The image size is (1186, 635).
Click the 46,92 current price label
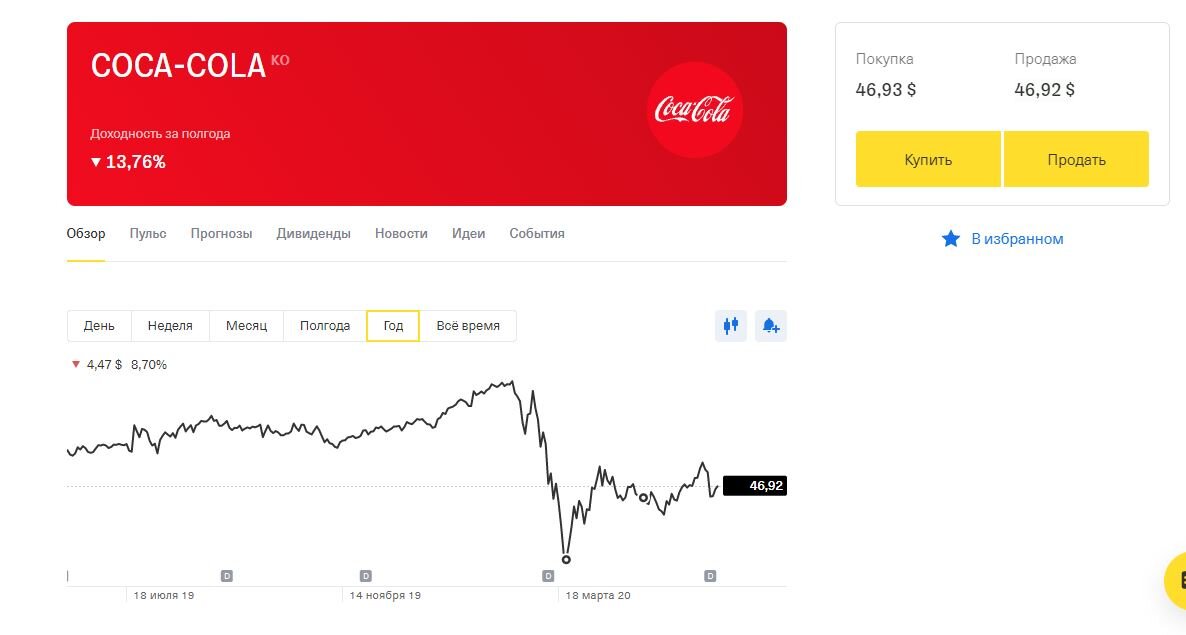(755, 485)
